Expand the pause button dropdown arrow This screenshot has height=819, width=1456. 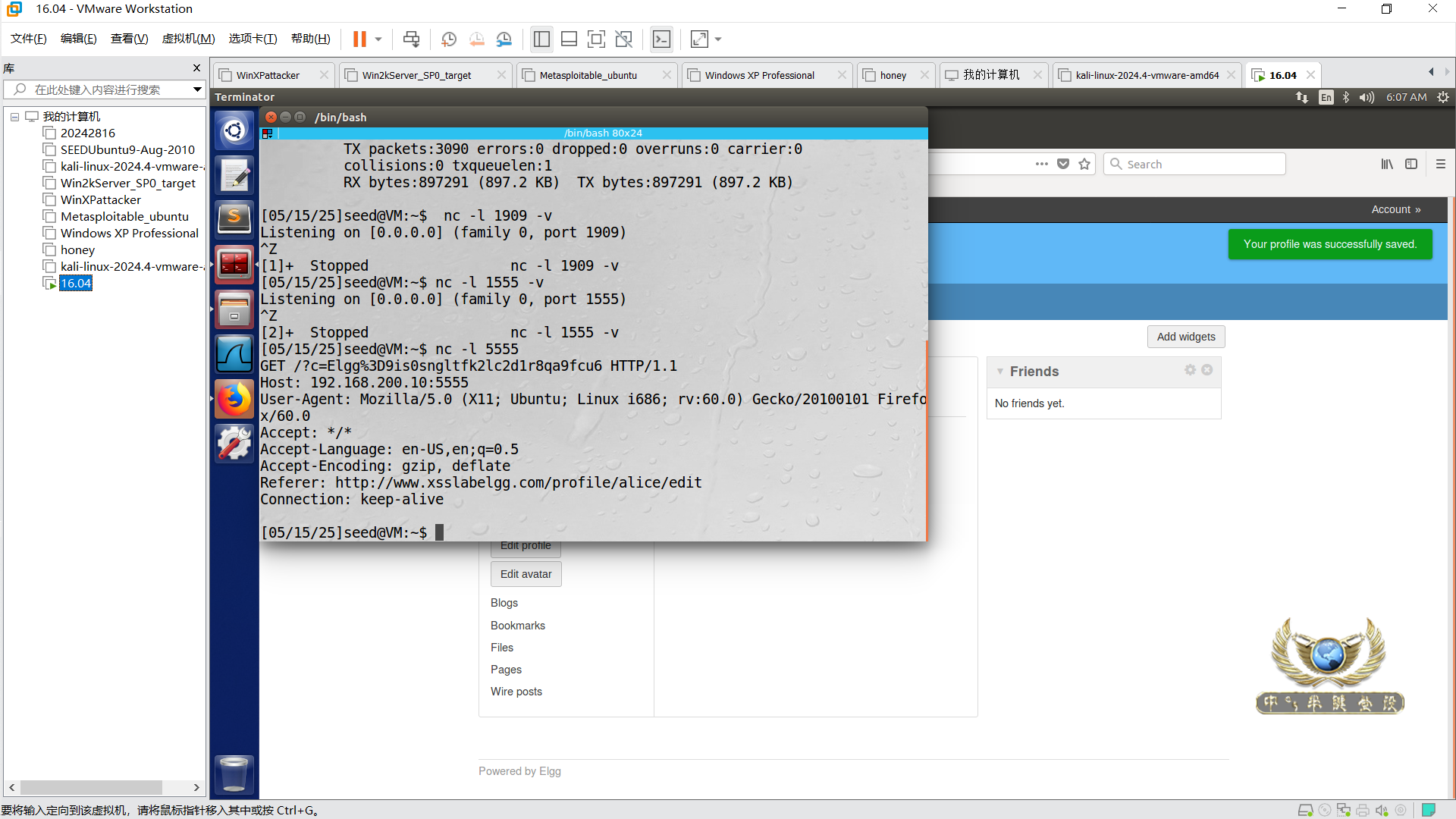[378, 39]
